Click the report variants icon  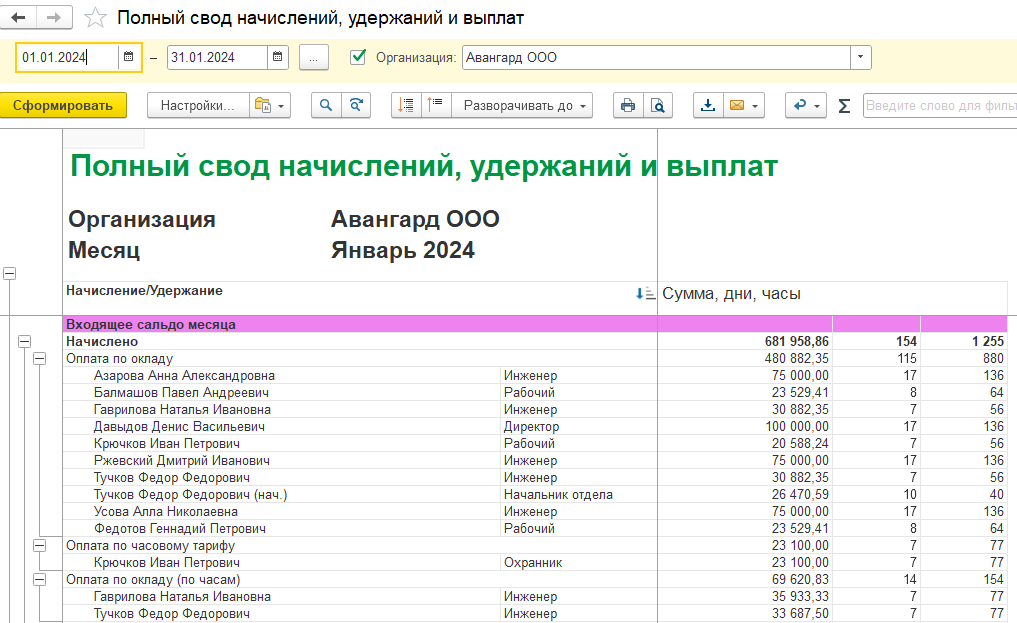263,105
